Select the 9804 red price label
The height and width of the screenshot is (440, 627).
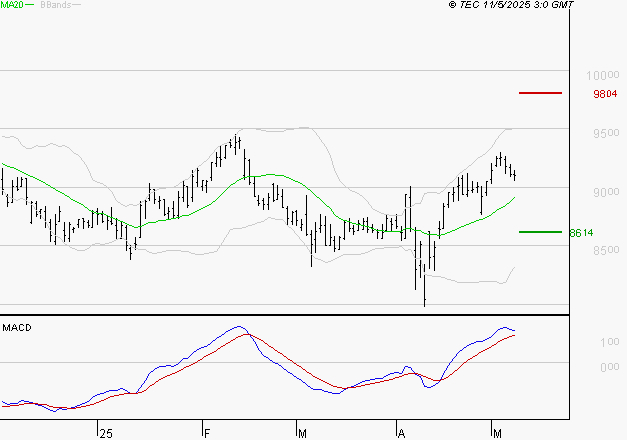(x=605, y=94)
